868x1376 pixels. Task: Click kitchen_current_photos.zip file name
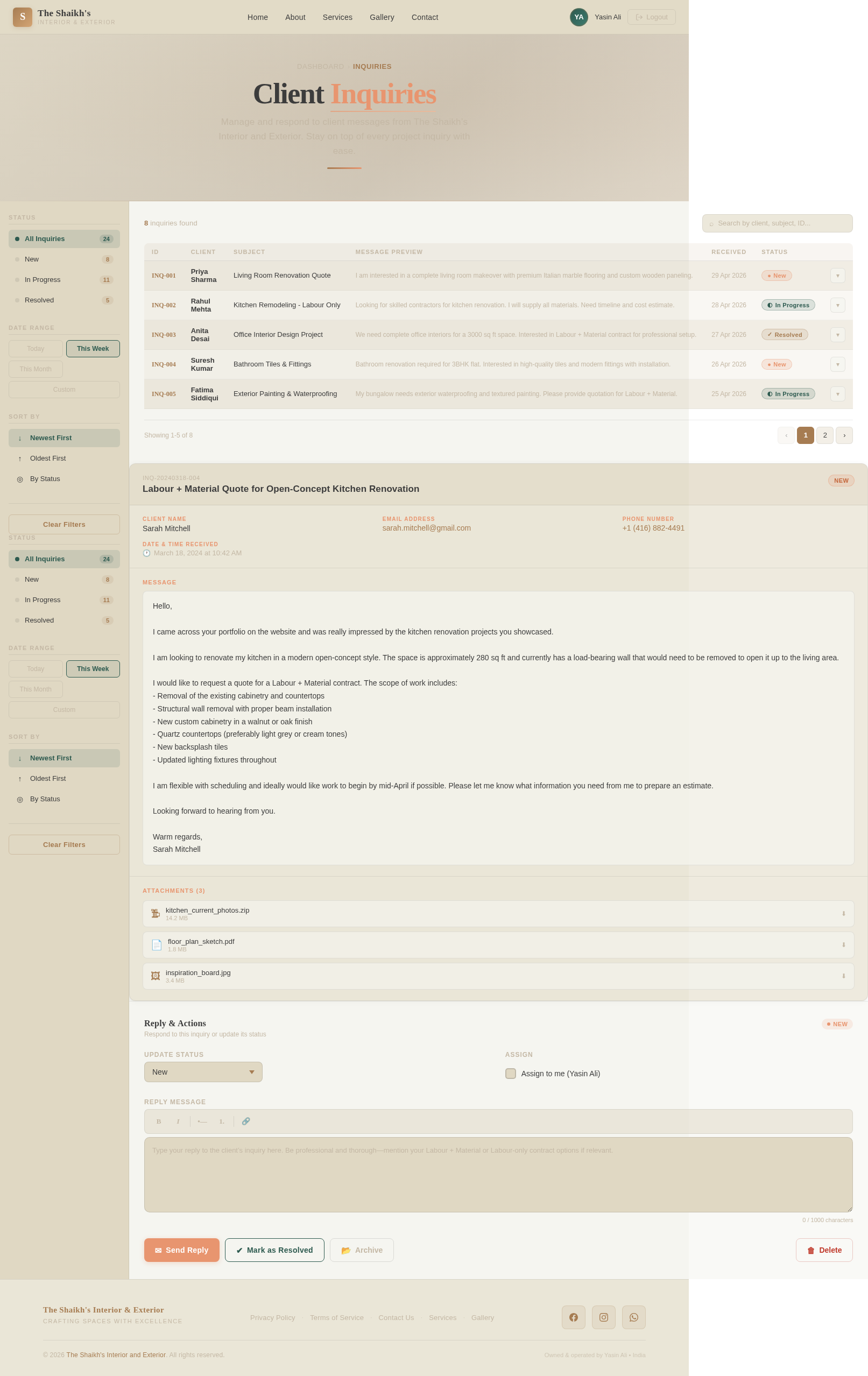pos(207,911)
